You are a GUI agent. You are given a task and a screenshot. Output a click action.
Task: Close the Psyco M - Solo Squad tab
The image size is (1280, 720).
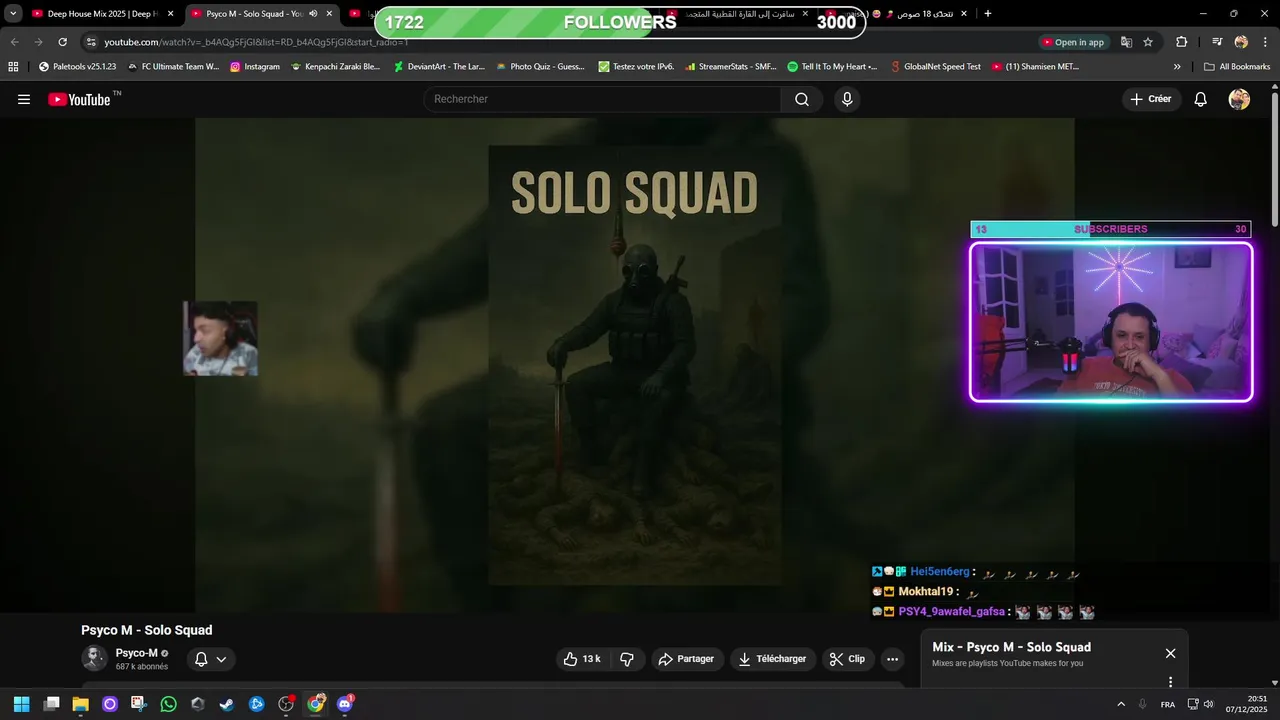click(329, 14)
